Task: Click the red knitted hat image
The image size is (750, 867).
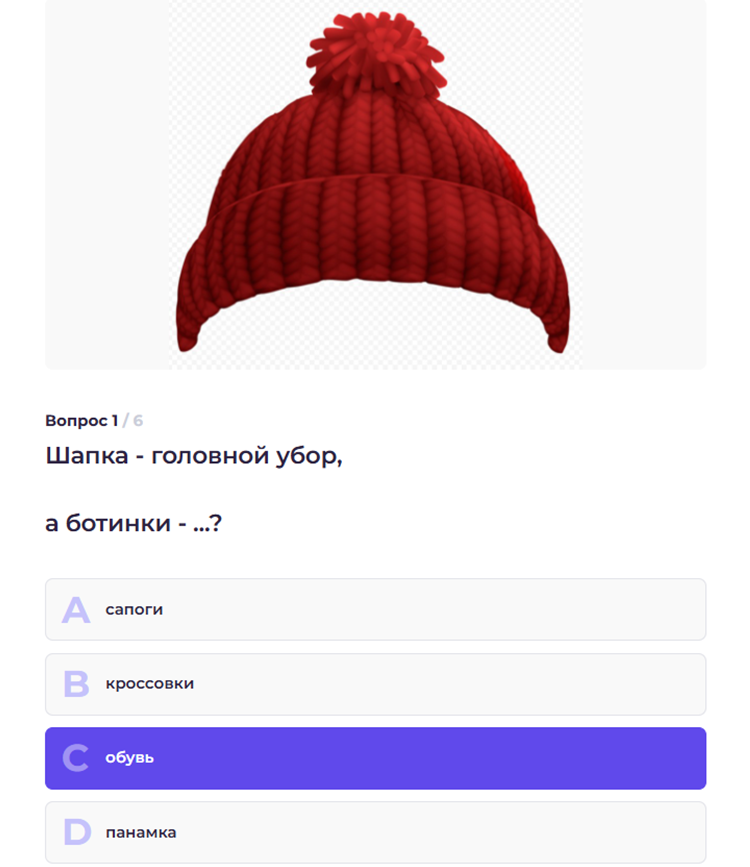Action: click(373, 182)
